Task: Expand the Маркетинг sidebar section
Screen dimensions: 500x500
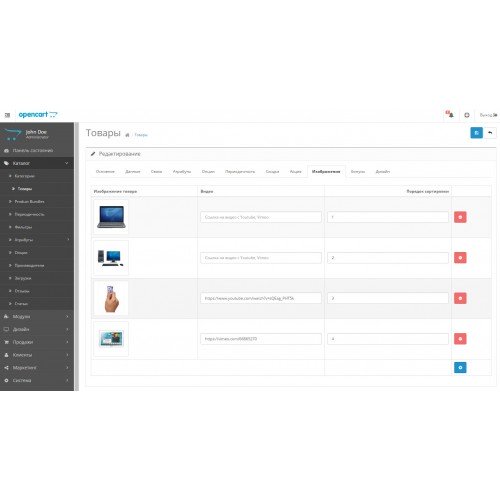Action: 37,368
